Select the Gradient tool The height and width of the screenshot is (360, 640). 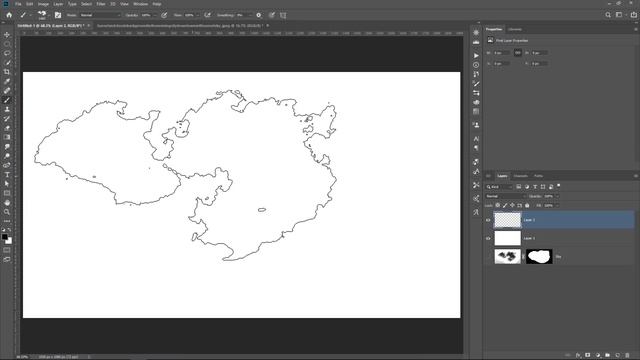(7, 138)
